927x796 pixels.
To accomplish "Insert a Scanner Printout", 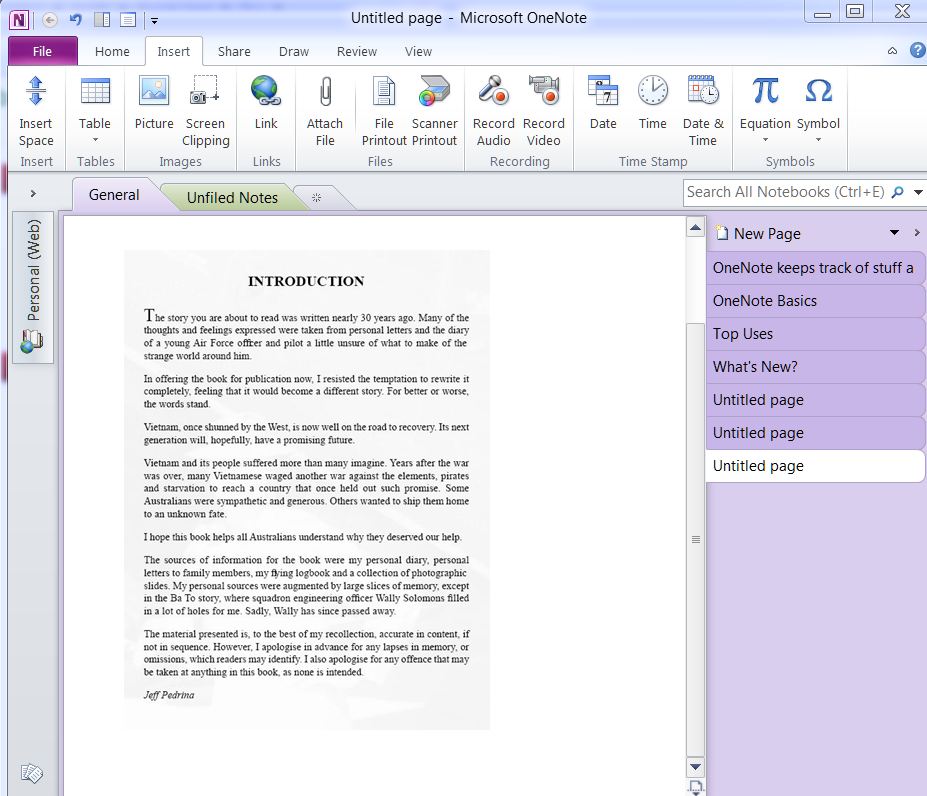I will (435, 111).
